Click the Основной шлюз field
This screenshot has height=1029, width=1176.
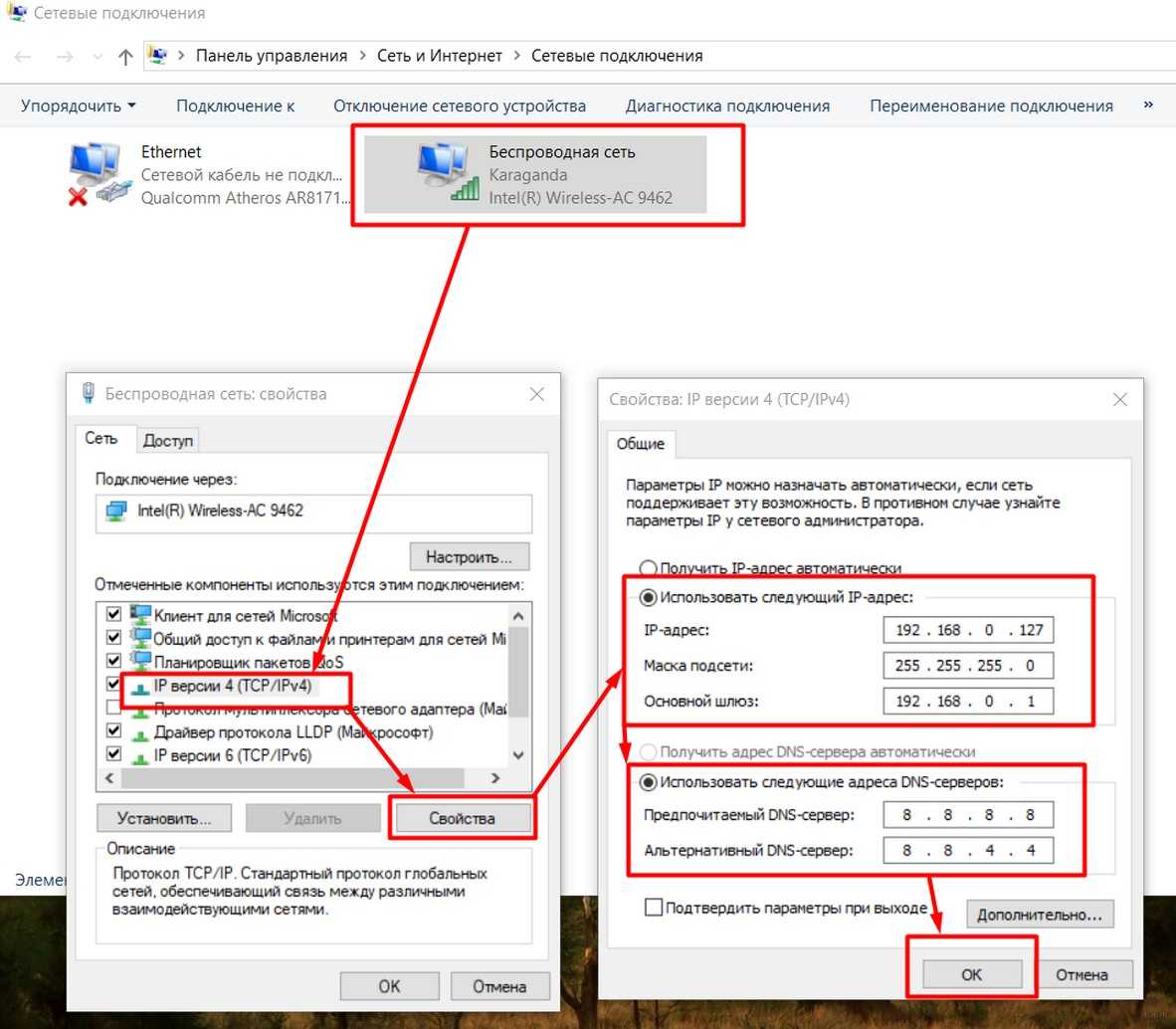[968, 701]
